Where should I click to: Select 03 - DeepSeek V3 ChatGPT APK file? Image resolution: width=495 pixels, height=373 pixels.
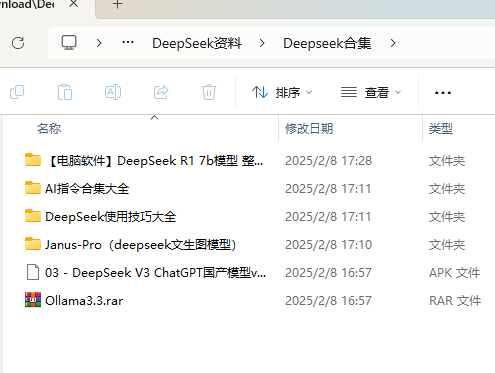click(156, 273)
